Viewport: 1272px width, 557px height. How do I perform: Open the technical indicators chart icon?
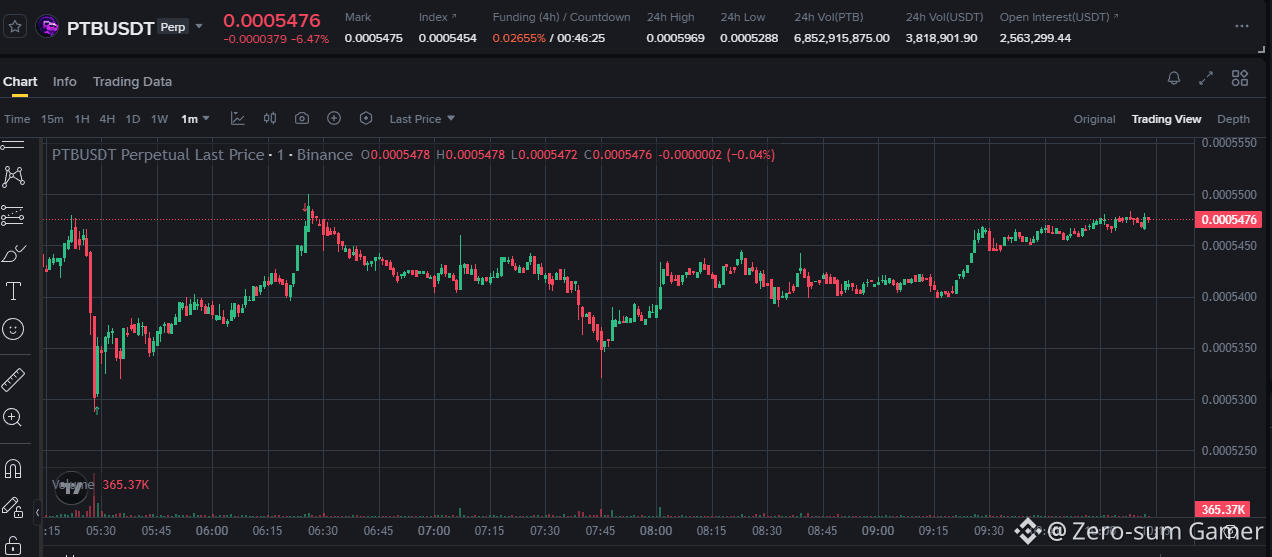click(238, 118)
